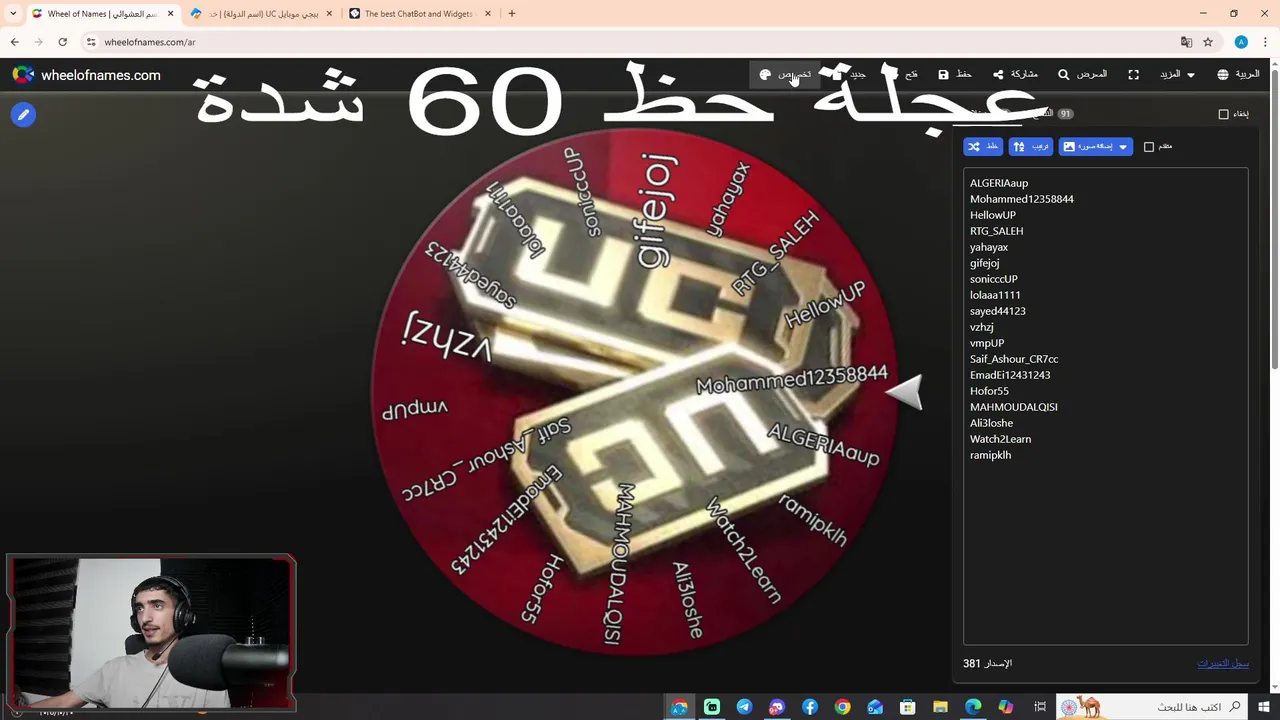Open the More (المزيد) dropdown
The image size is (1280, 720).
pos(1177,74)
